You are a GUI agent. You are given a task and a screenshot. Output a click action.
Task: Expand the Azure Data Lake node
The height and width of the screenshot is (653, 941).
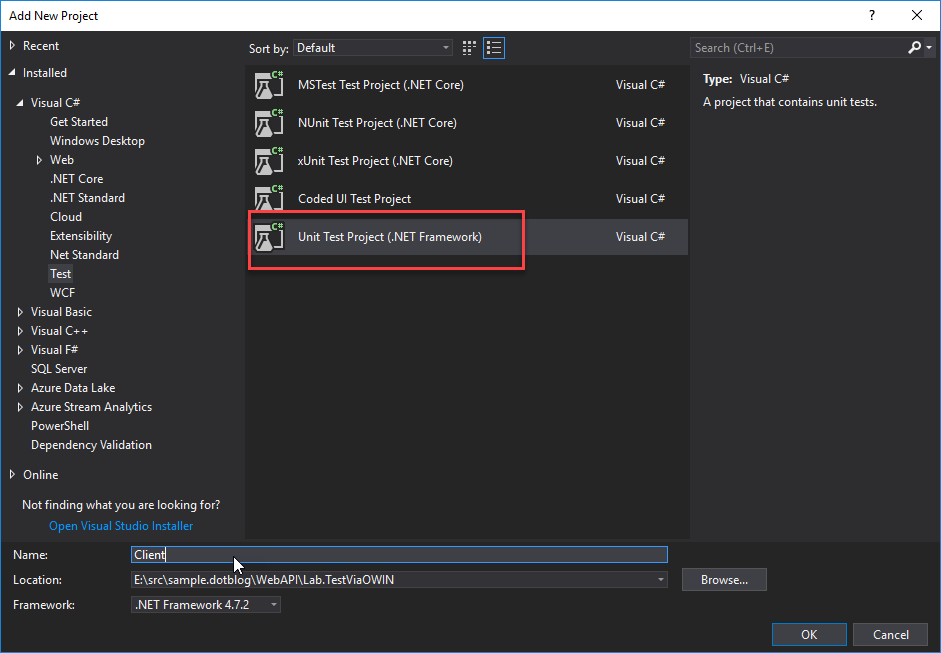[20, 388]
